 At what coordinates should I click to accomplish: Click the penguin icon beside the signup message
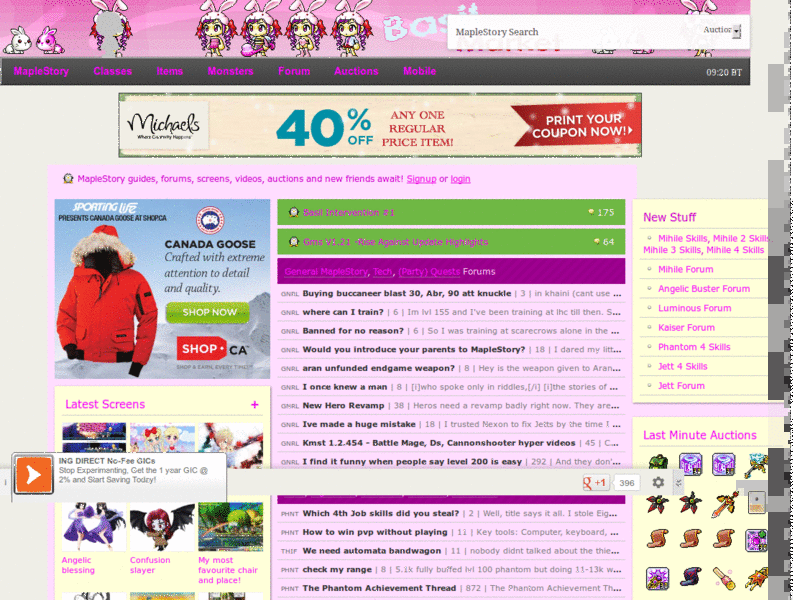68,179
